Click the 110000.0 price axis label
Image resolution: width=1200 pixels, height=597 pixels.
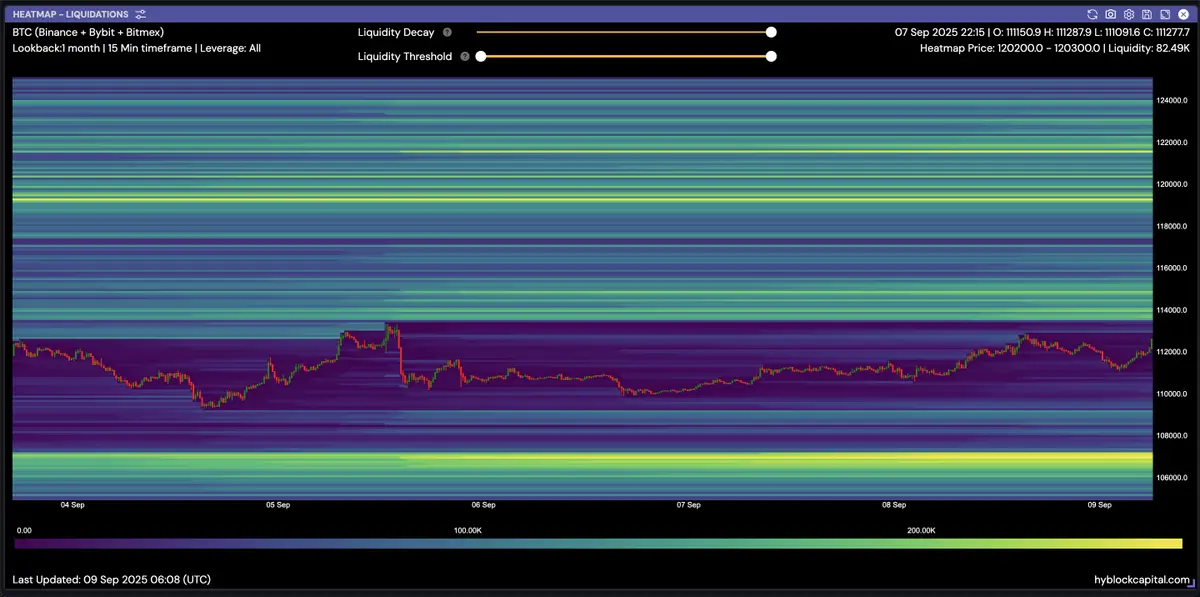coord(1172,394)
